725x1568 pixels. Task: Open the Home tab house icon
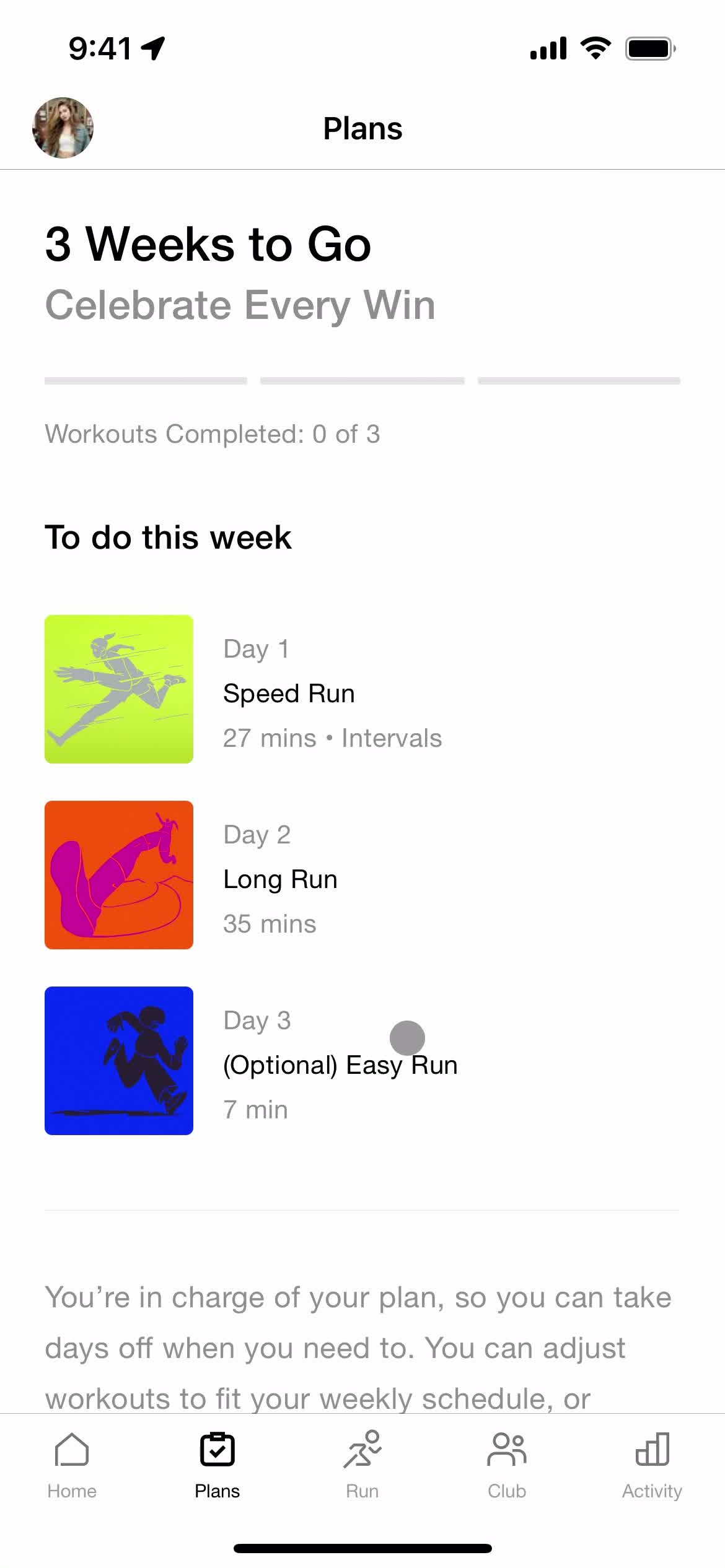(72, 1449)
